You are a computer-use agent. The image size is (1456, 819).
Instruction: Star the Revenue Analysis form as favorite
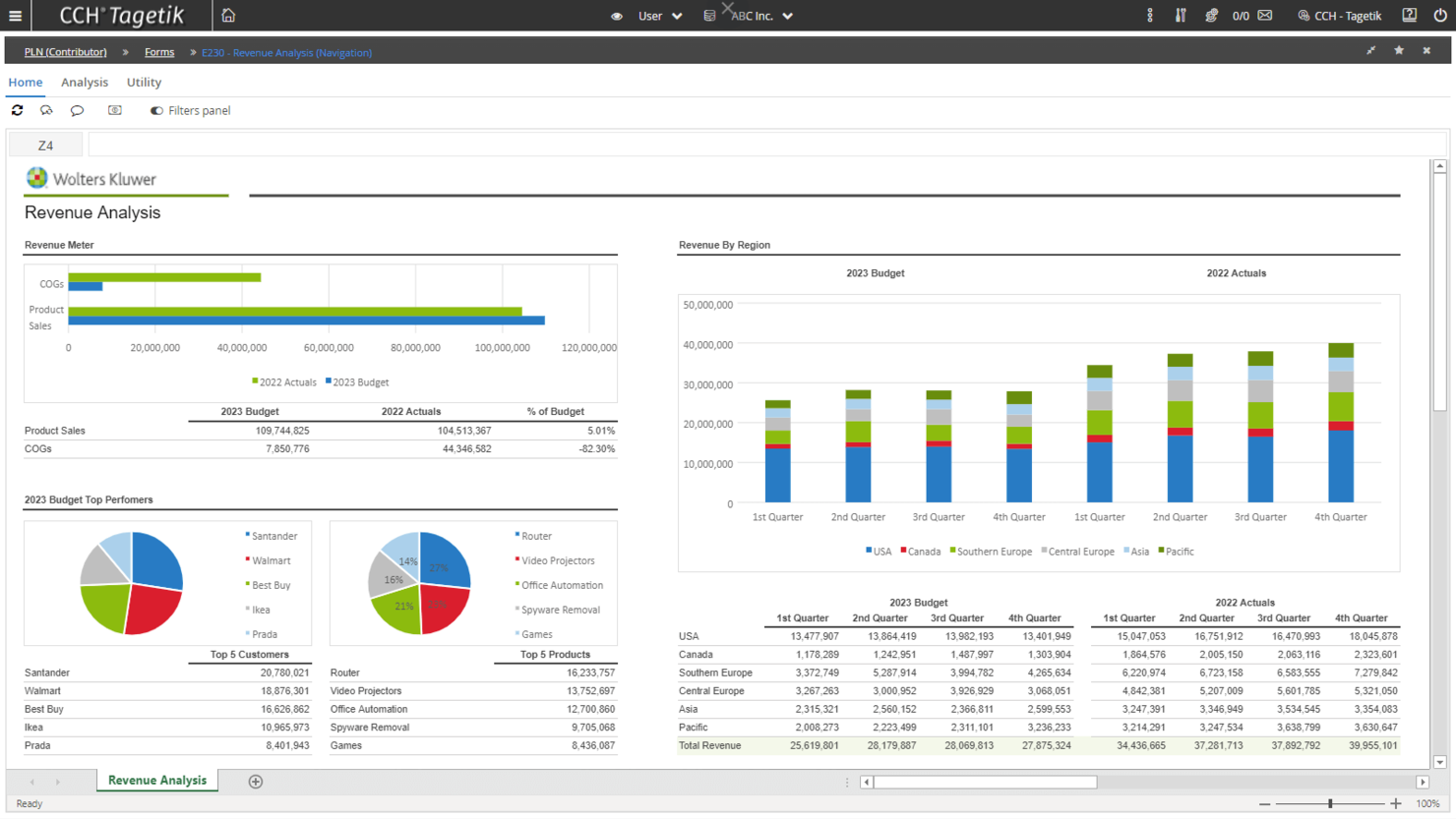click(x=1398, y=50)
